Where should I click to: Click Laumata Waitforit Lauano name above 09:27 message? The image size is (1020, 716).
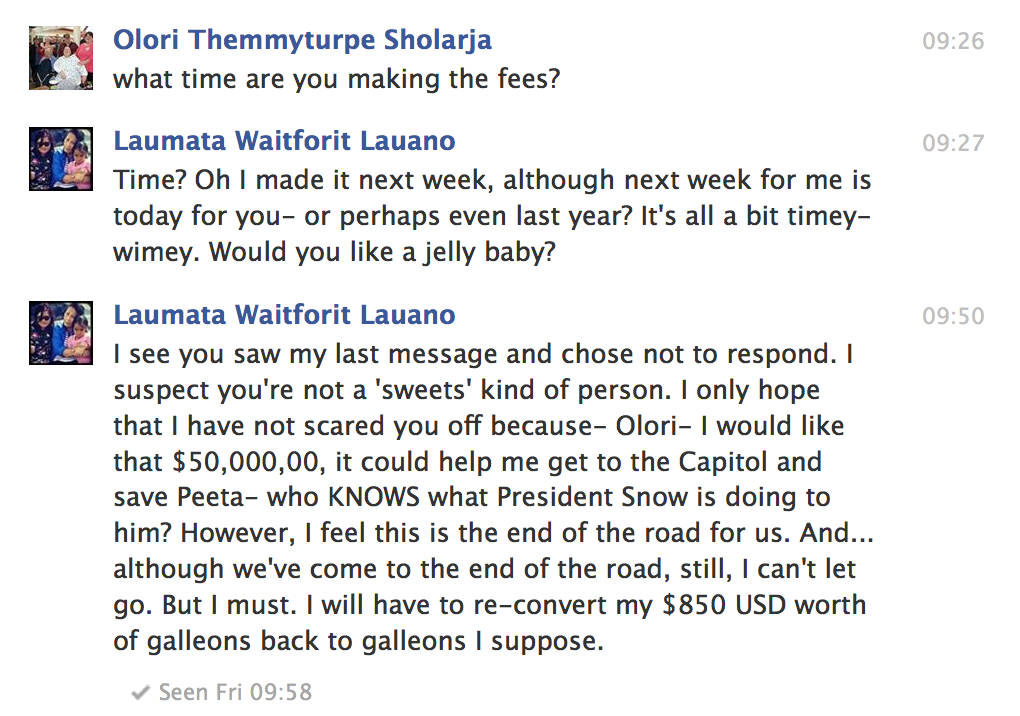284,141
